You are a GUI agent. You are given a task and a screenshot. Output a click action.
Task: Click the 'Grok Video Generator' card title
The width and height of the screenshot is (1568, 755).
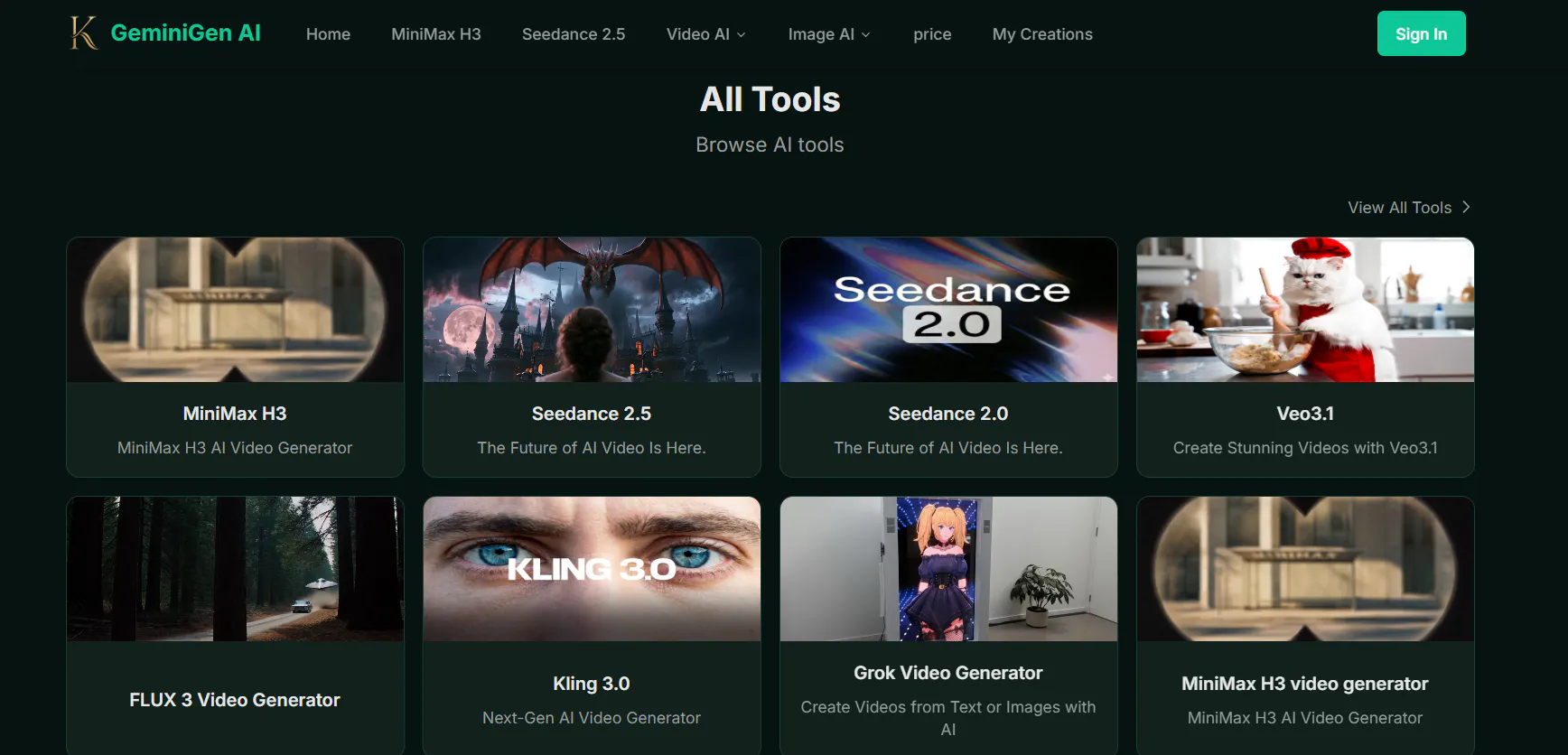[948, 673]
